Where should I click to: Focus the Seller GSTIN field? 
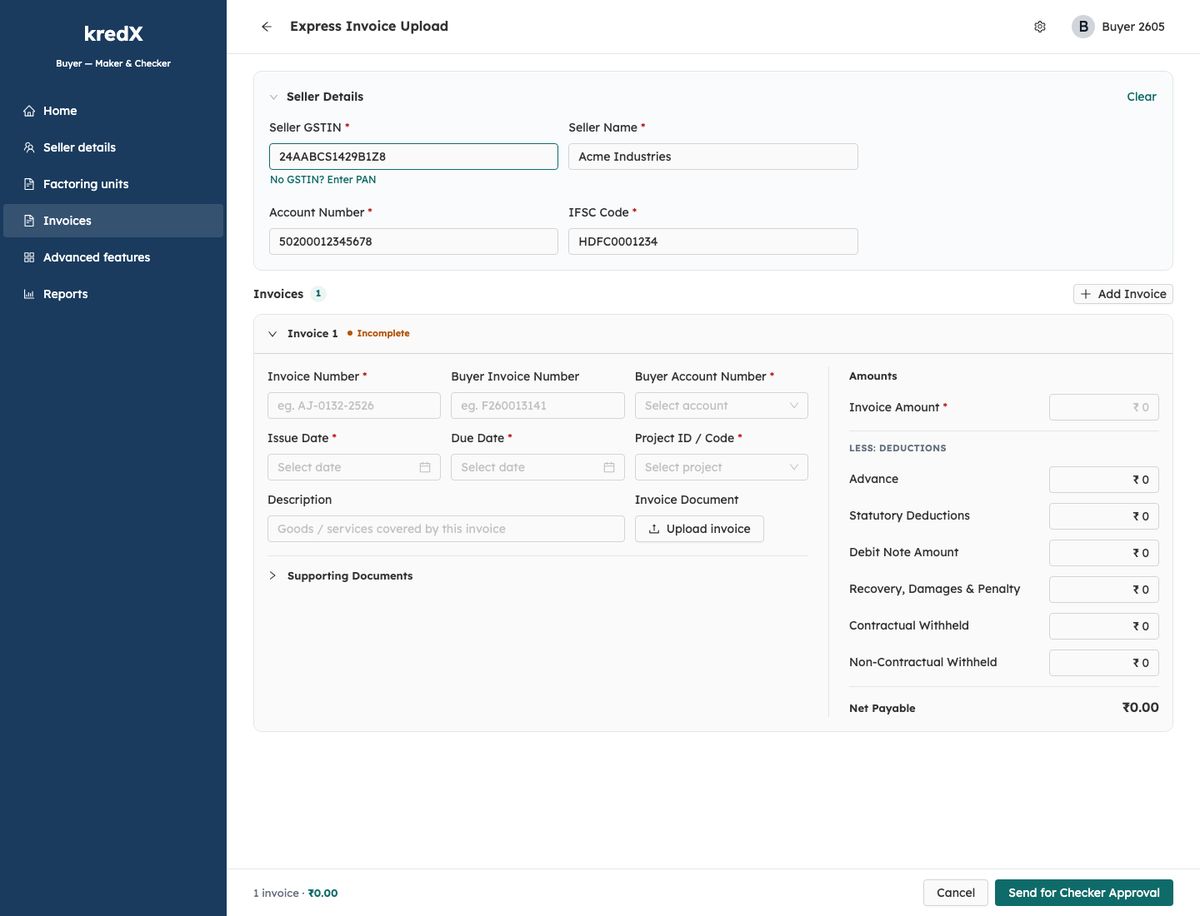[x=413, y=157]
